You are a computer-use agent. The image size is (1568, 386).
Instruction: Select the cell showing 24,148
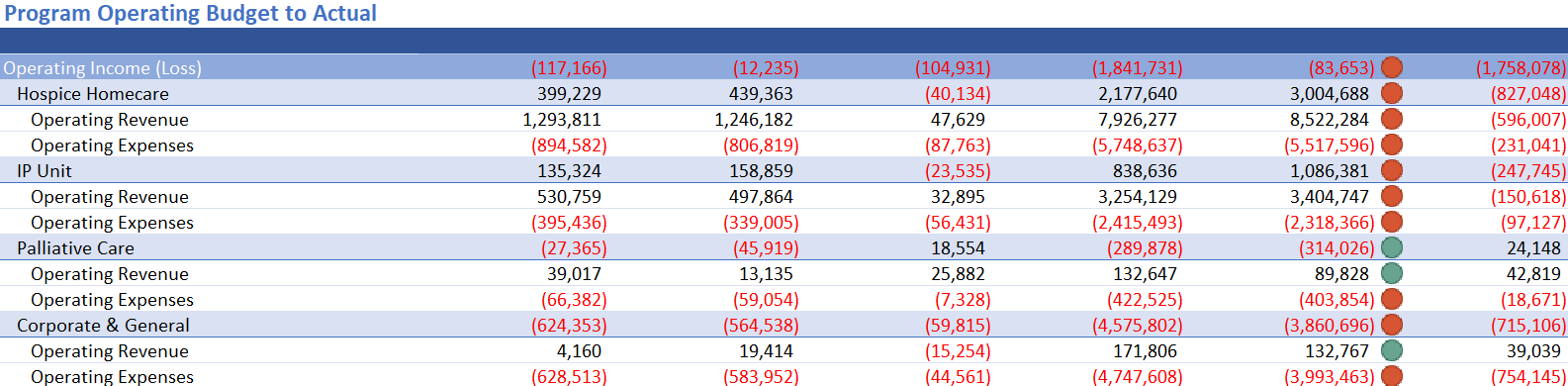1533,248
